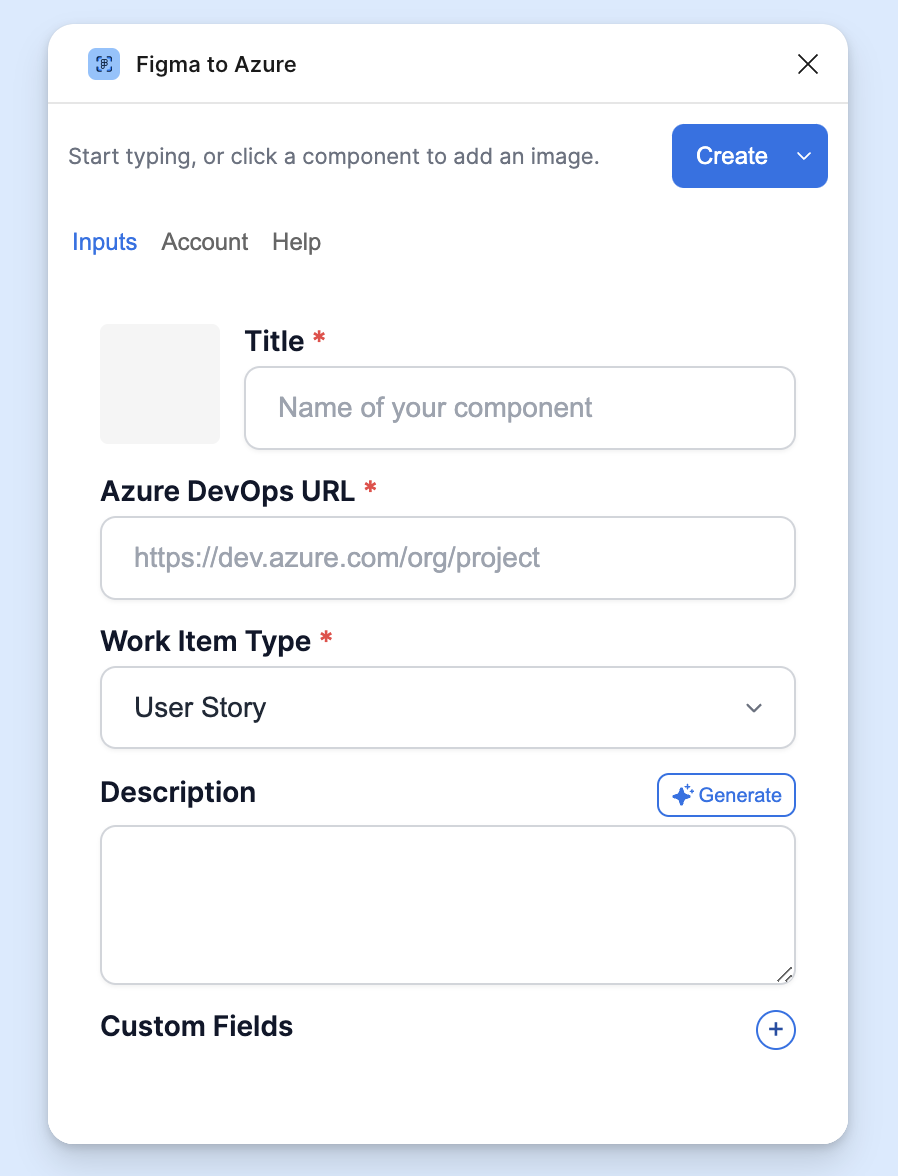Click the chevron in User Story selector
898x1176 pixels.
point(753,707)
